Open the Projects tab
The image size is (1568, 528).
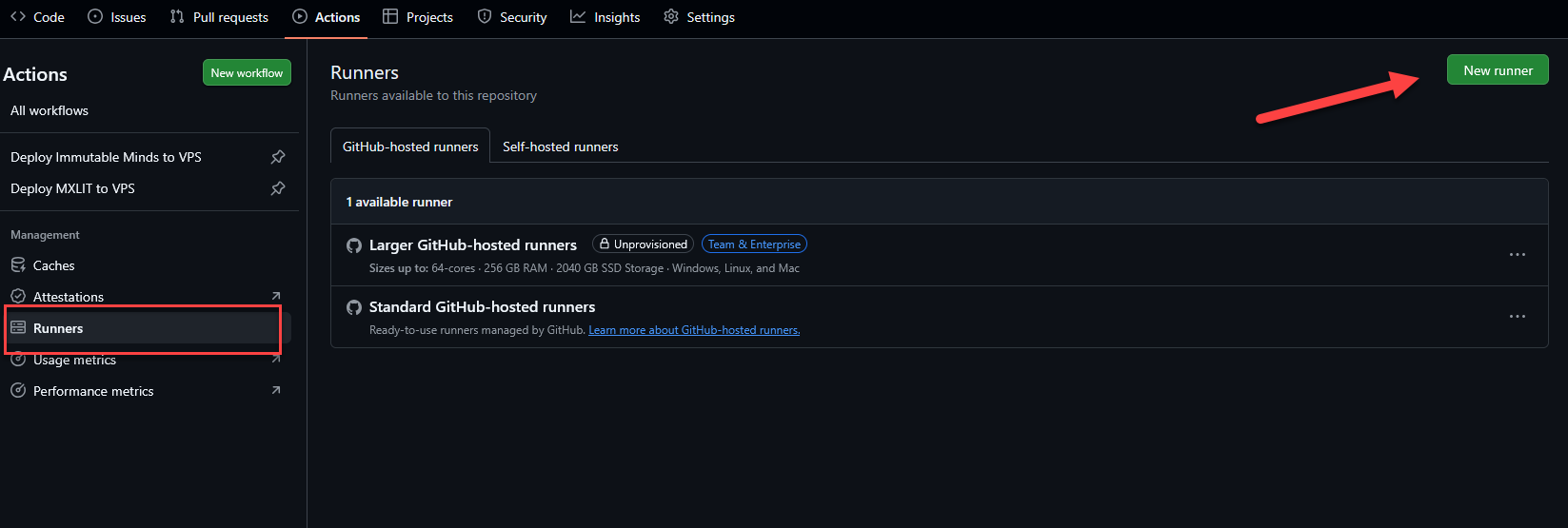(x=418, y=17)
